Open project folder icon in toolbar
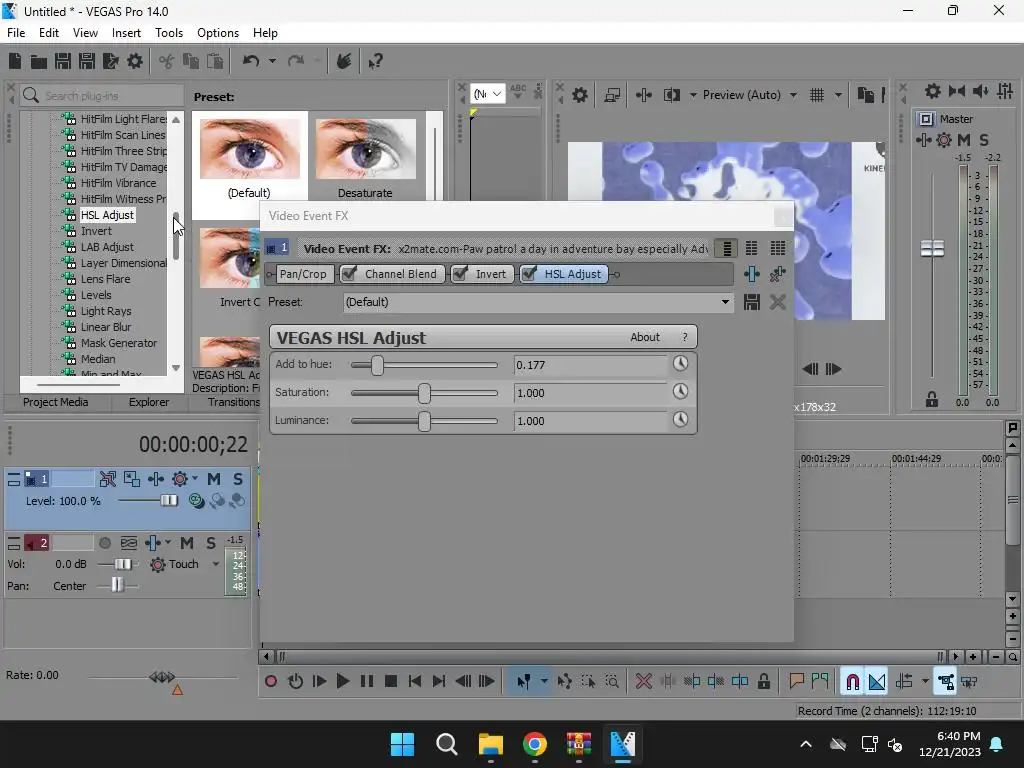This screenshot has height=768, width=1024. tap(39, 61)
